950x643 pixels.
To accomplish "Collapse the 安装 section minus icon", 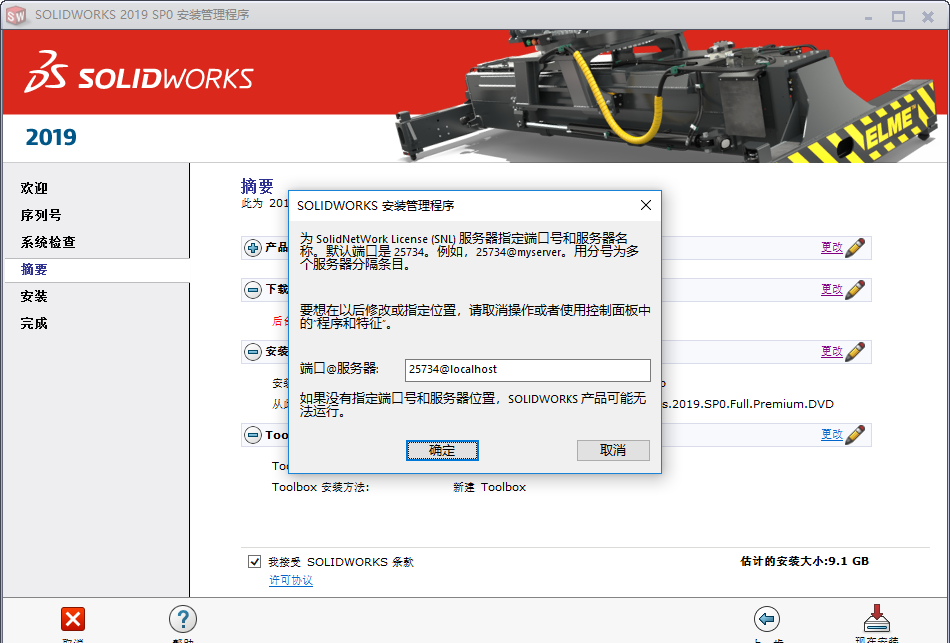I will [253, 352].
